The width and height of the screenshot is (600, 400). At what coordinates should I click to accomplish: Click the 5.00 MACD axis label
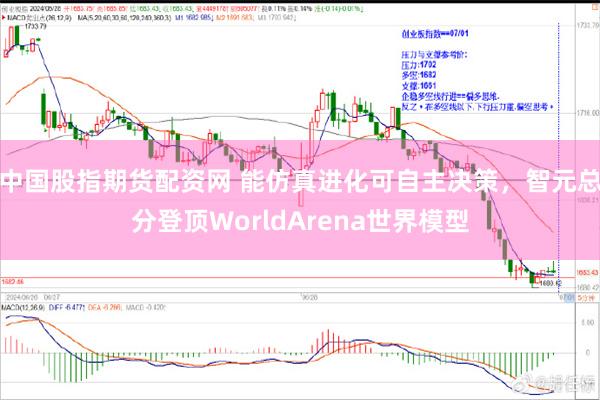point(588,323)
